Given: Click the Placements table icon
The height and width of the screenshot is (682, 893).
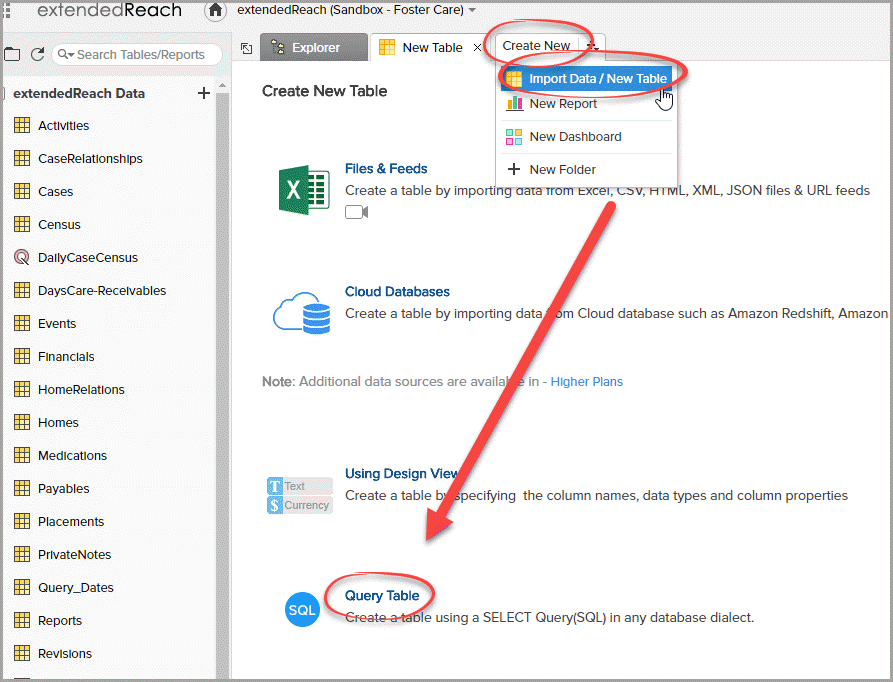Looking at the screenshot, I should (22, 521).
